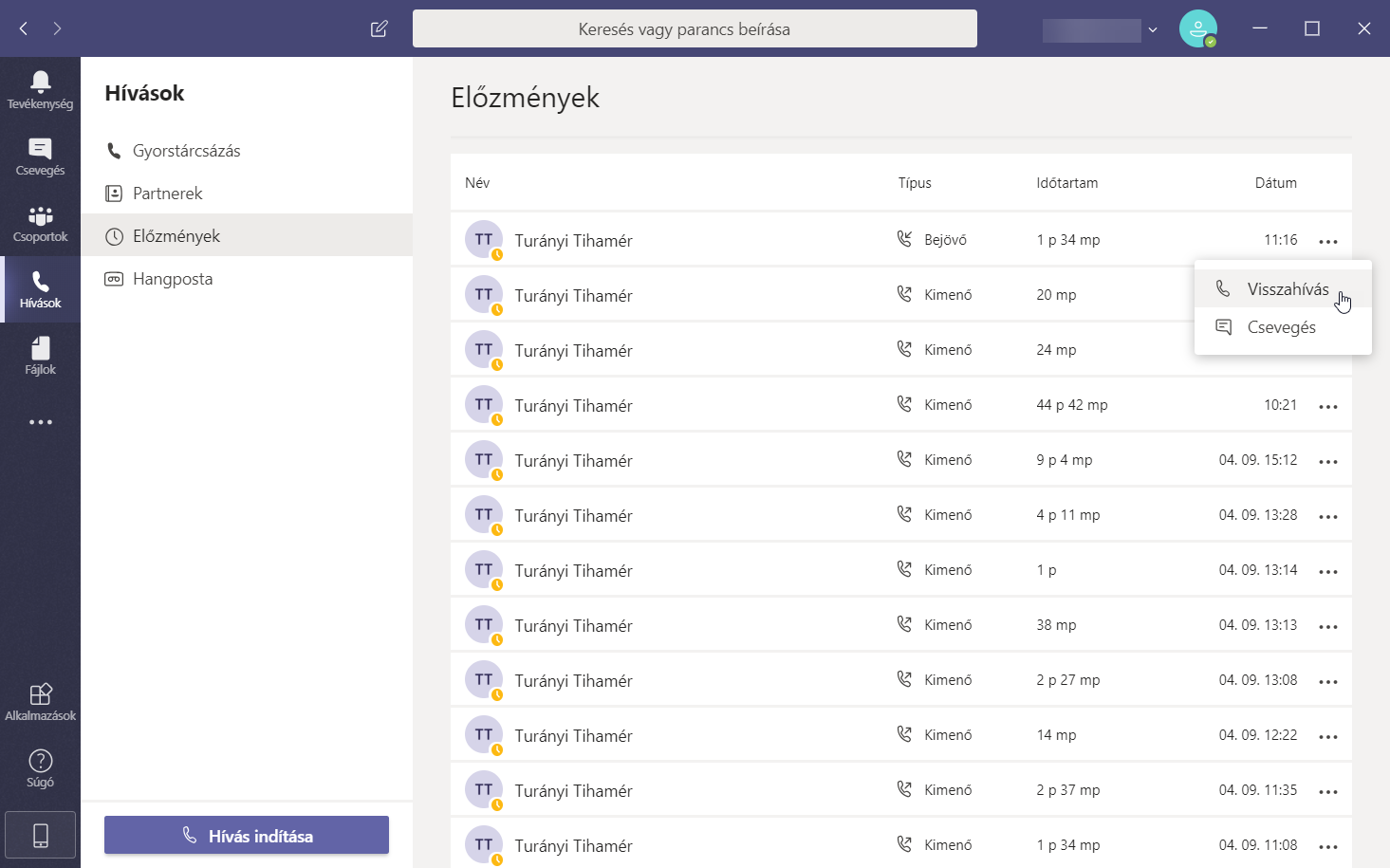Click the user profile avatar at top right
1390x868 pixels.
pyautogui.click(x=1197, y=28)
